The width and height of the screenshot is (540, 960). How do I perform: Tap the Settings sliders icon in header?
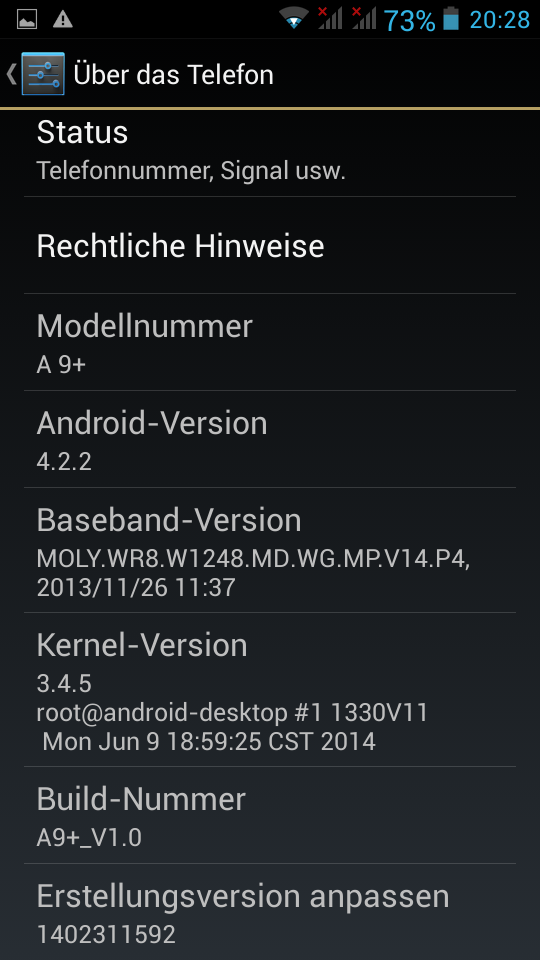pyautogui.click(x=43, y=74)
